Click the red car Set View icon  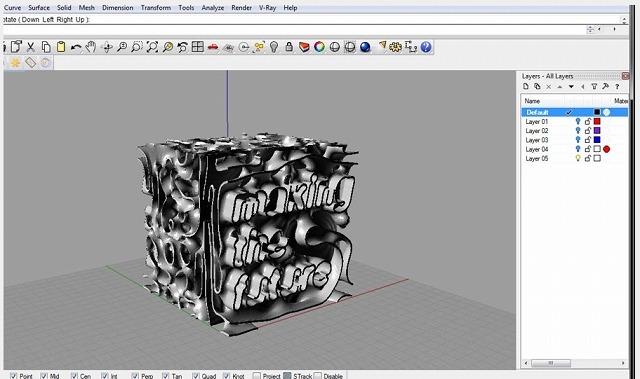[x=213, y=47]
